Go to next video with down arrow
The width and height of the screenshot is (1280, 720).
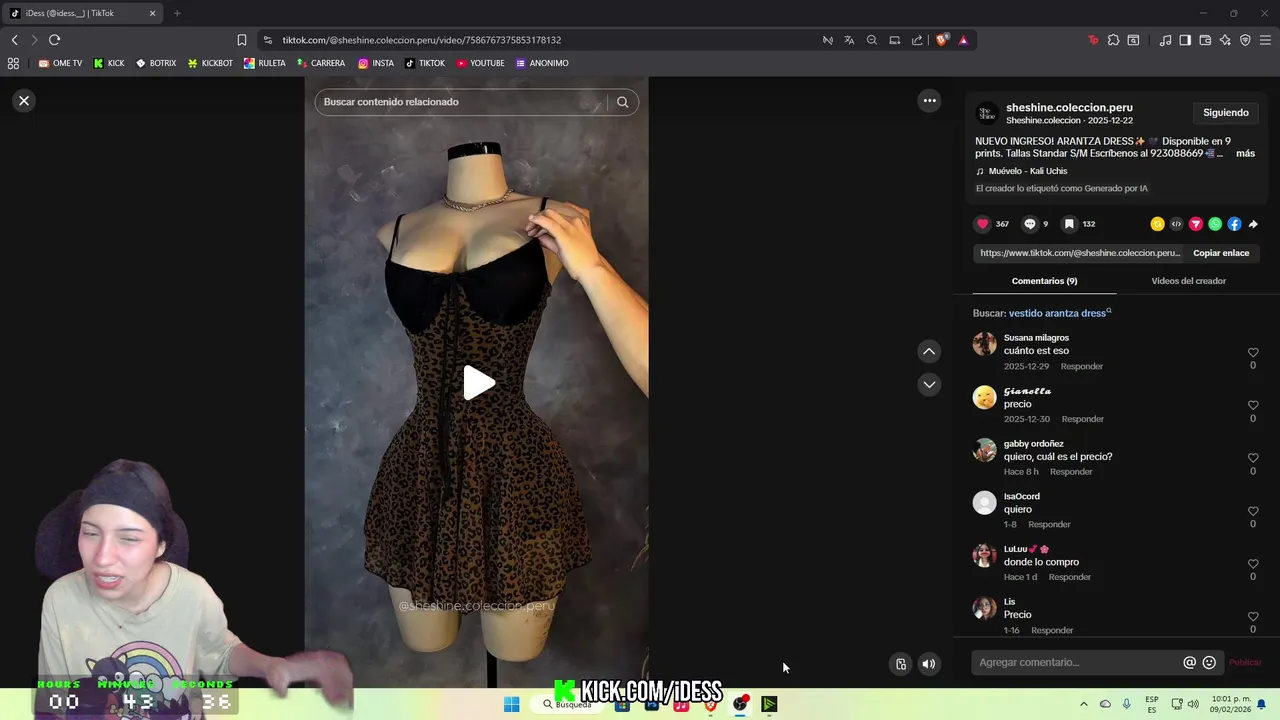(x=929, y=384)
